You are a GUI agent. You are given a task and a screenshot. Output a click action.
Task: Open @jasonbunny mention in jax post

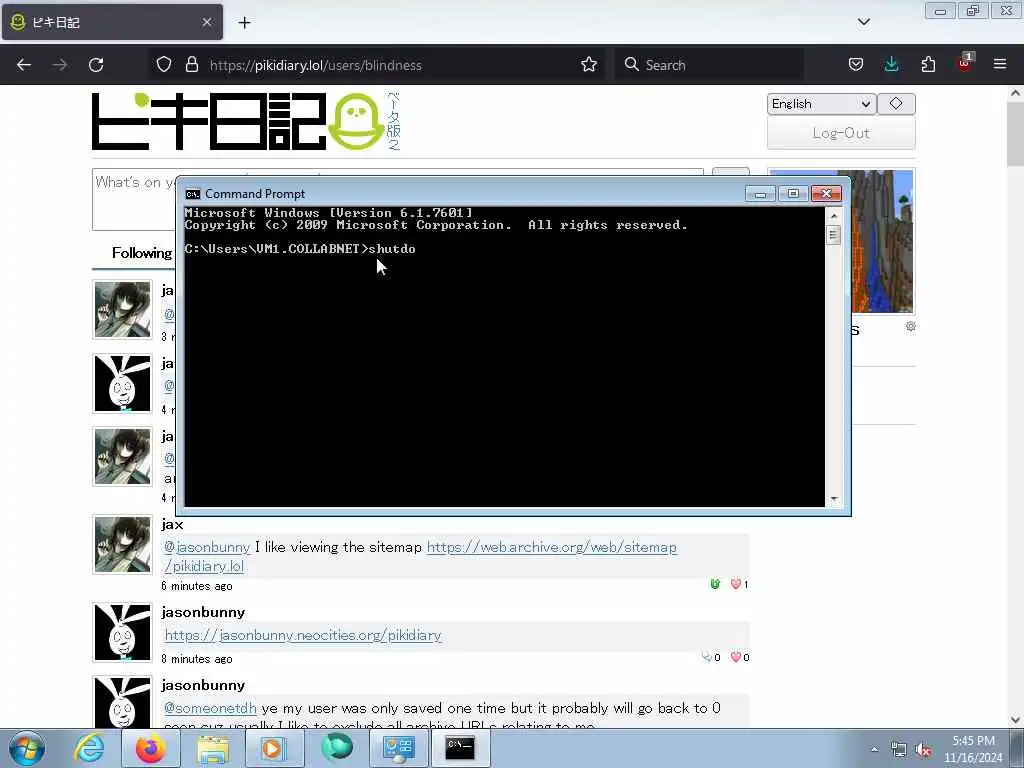pos(207,547)
